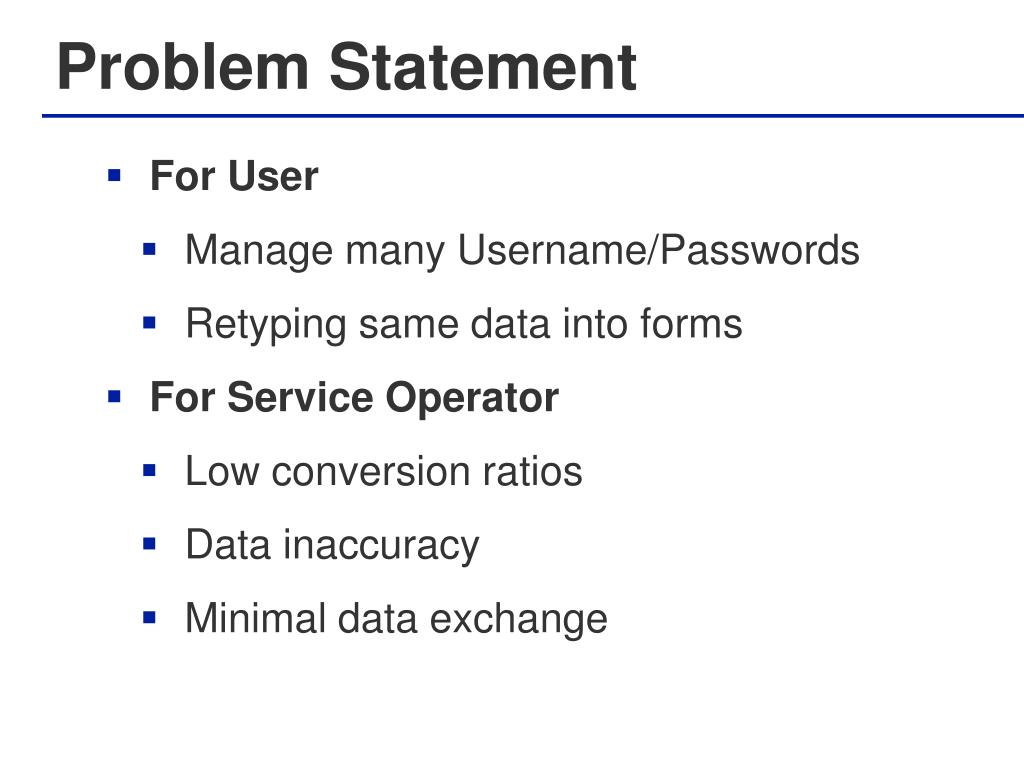Select the word "Operator" in the heading
The height and width of the screenshot is (768, 1024).
pos(472,399)
